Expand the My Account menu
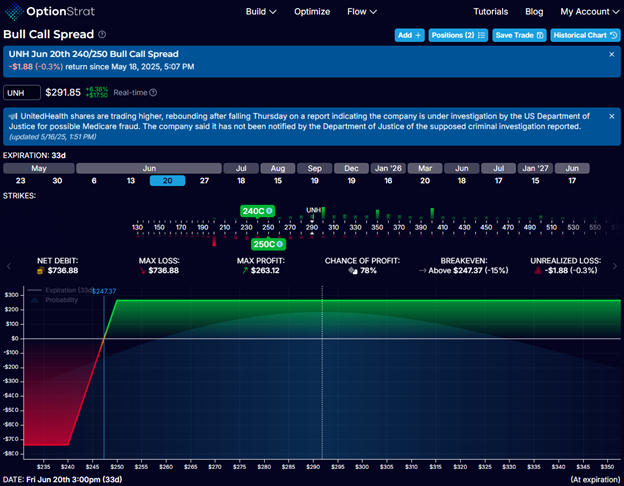624x486 pixels. (589, 12)
